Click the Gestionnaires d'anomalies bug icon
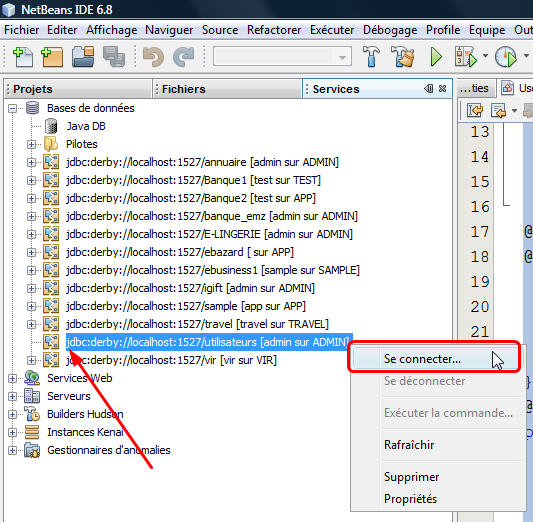 point(32,450)
